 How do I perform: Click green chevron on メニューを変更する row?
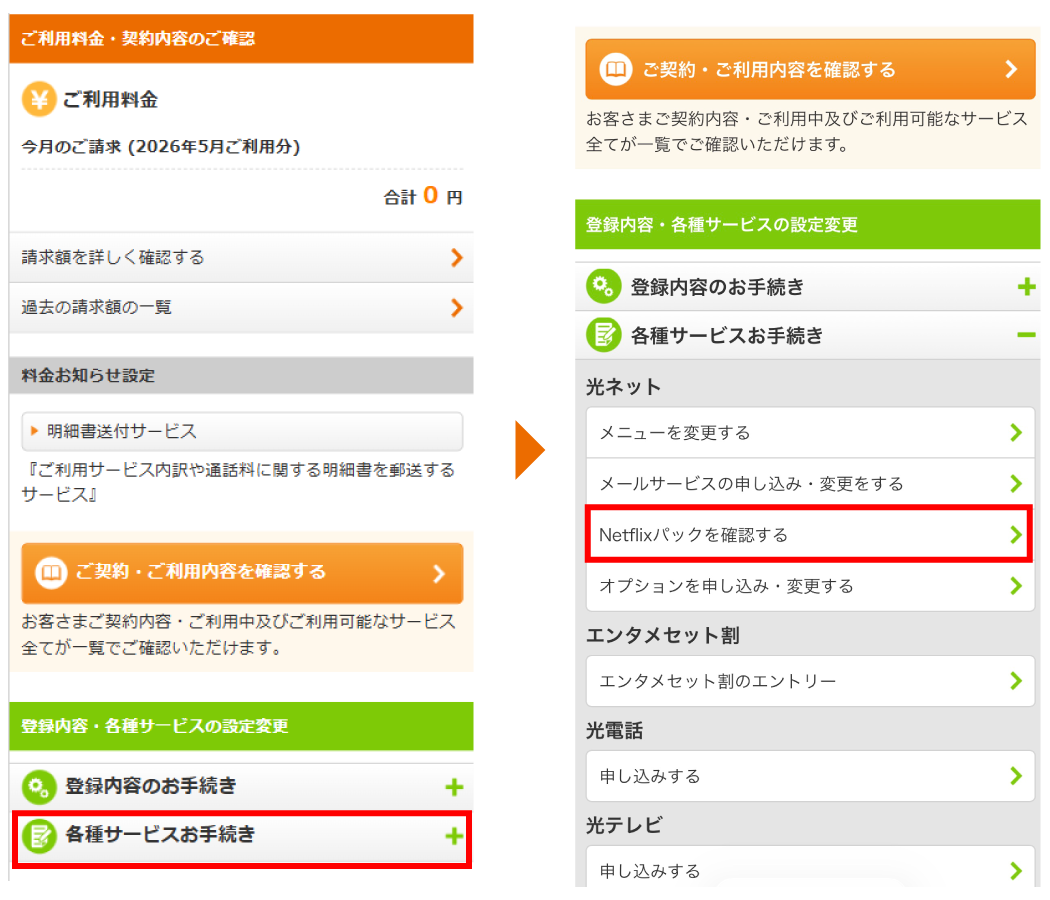pyautogui.click(x=1016, y=433)
